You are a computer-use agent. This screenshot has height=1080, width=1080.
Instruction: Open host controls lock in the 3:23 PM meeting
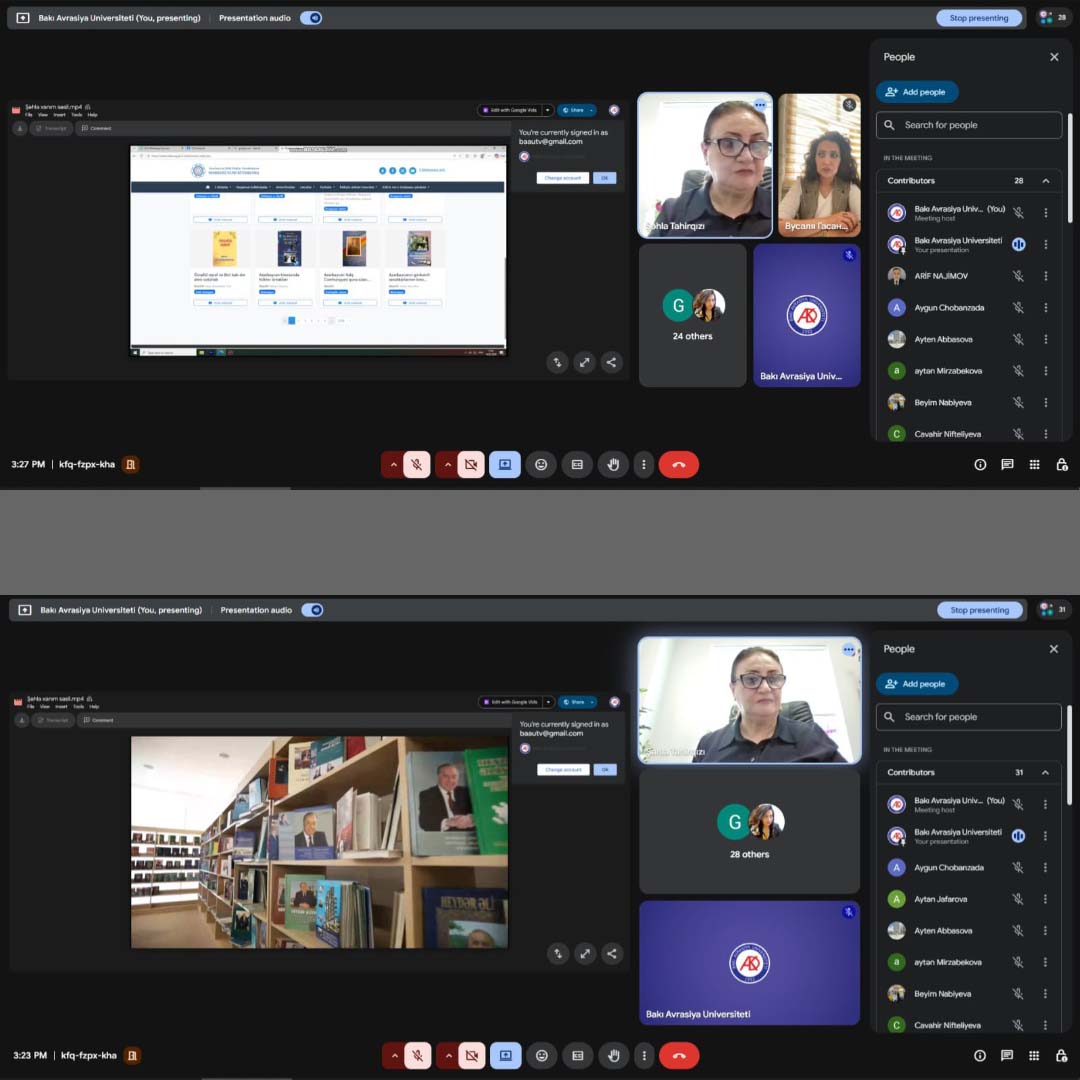pyautogui.click(x=1062, y=1055)
